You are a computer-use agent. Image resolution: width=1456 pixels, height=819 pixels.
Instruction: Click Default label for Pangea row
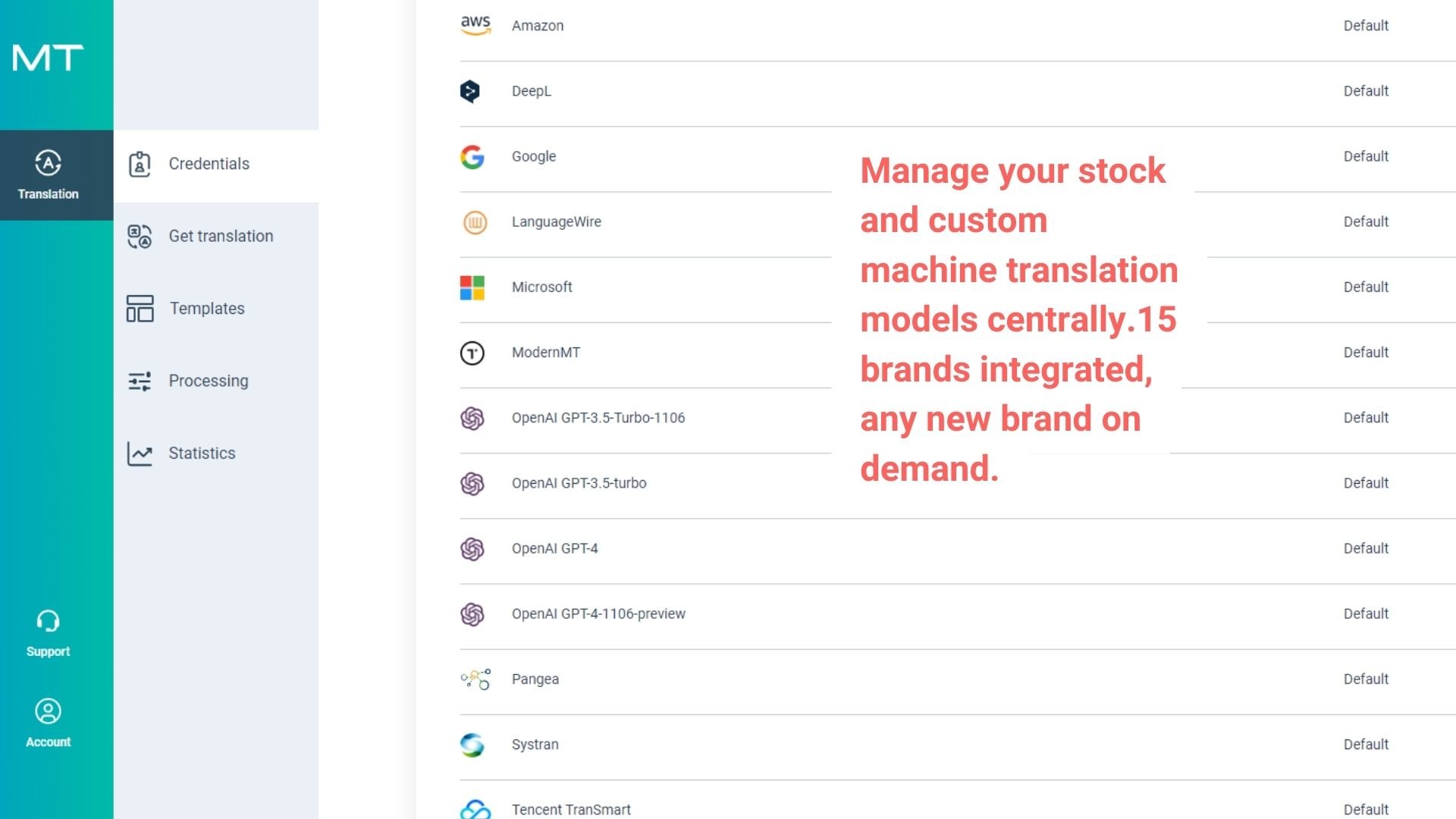(1366, 679)
